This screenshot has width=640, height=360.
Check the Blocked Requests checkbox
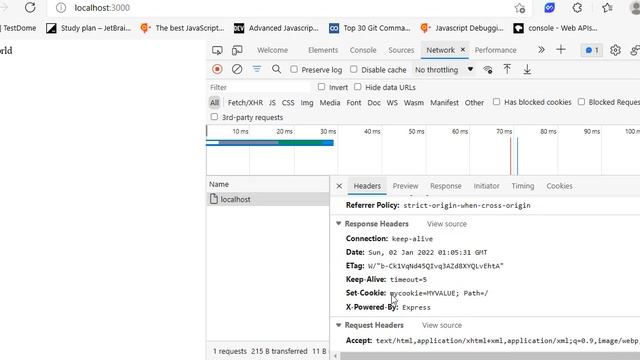(x=581, y=102)
